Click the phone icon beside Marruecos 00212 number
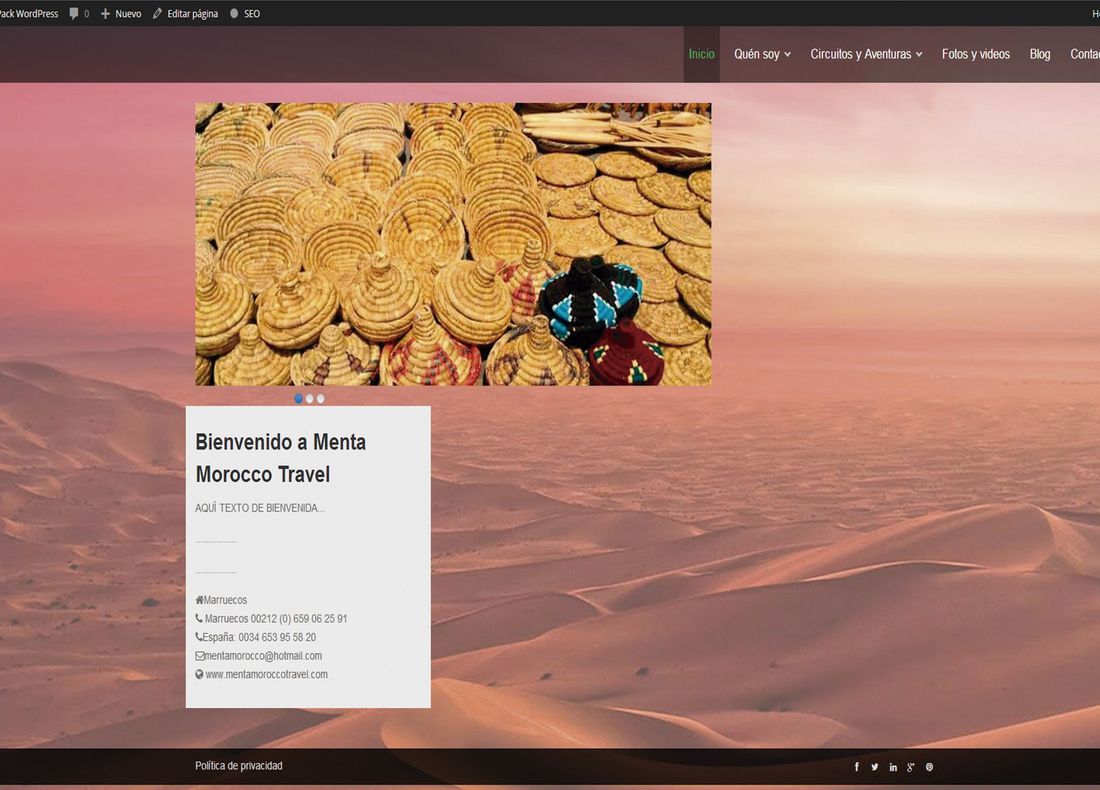This screenshot has width=1100, height=790. coord(199,618)
